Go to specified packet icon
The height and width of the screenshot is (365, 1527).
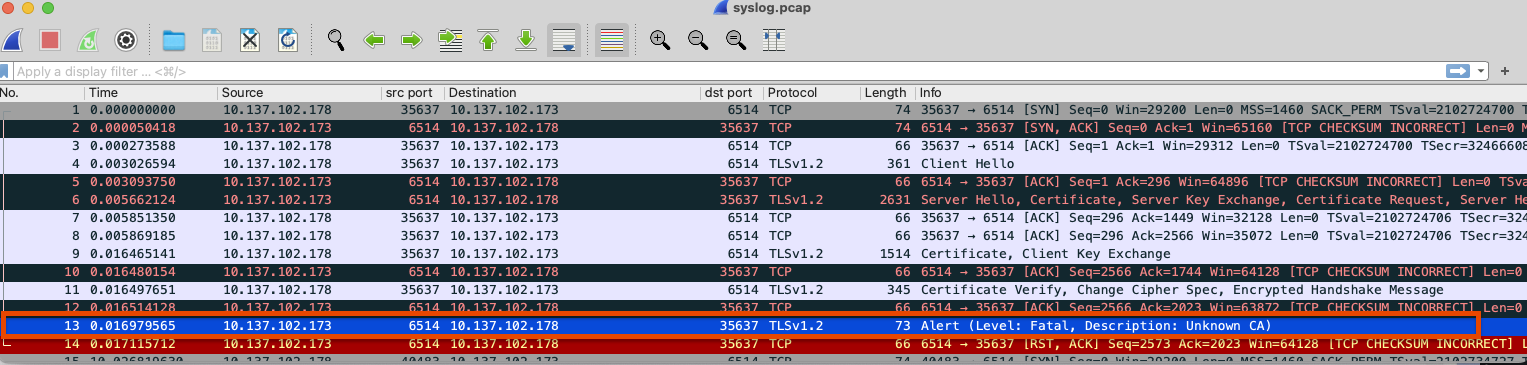click(450, 40)
